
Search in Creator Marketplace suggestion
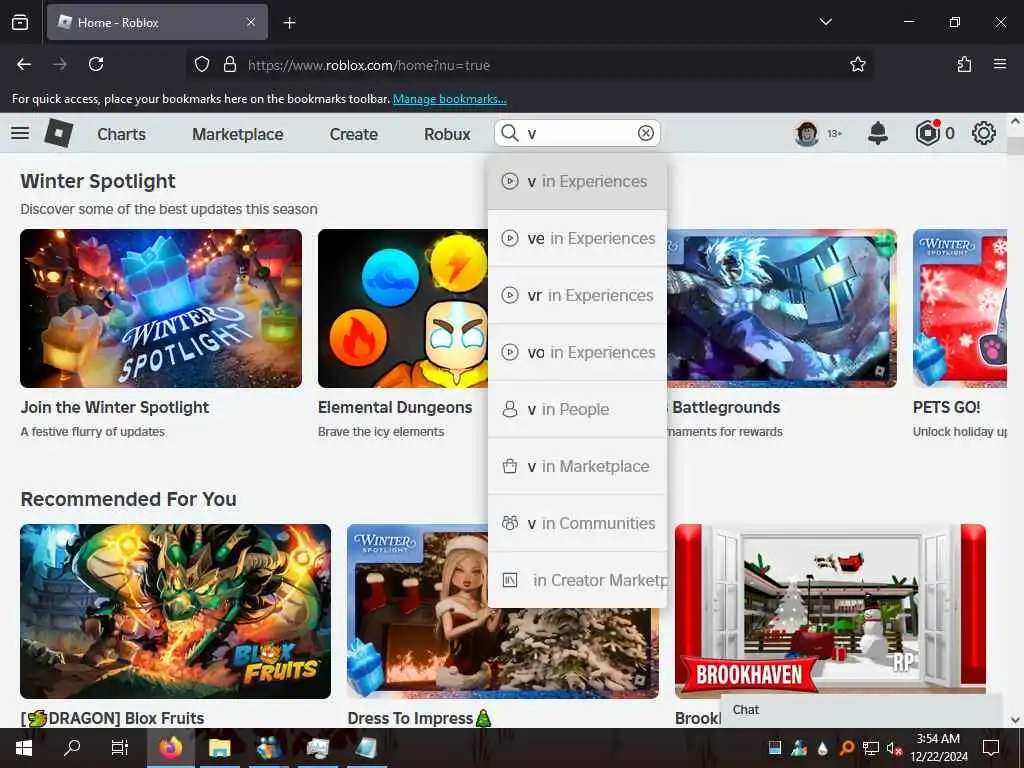[577, 580]
